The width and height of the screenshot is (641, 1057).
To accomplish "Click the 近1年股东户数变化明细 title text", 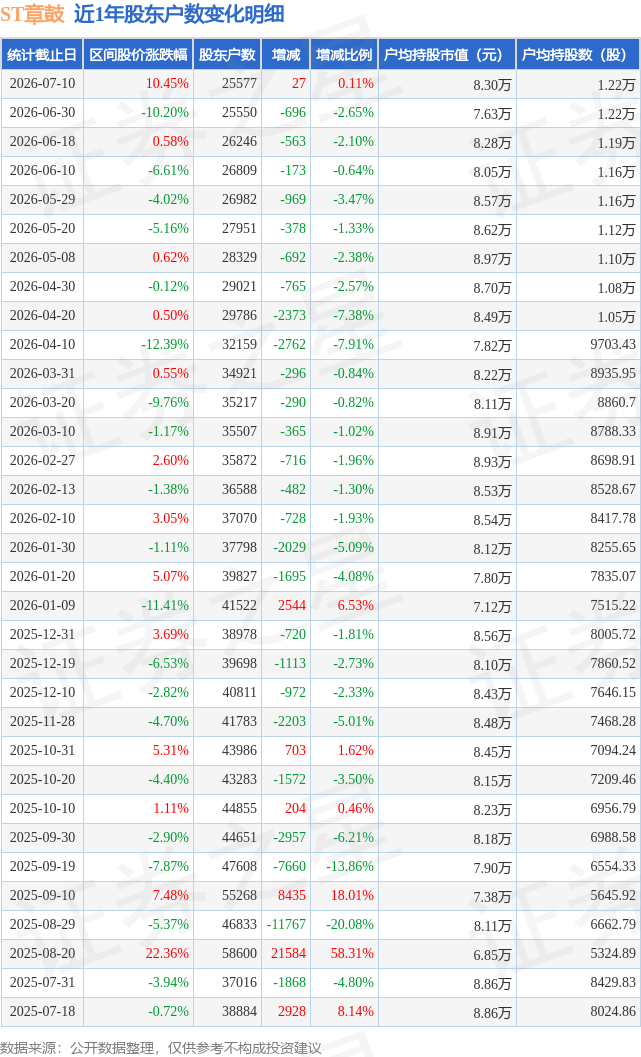I will pyautogui.click(x=179, y=14).
